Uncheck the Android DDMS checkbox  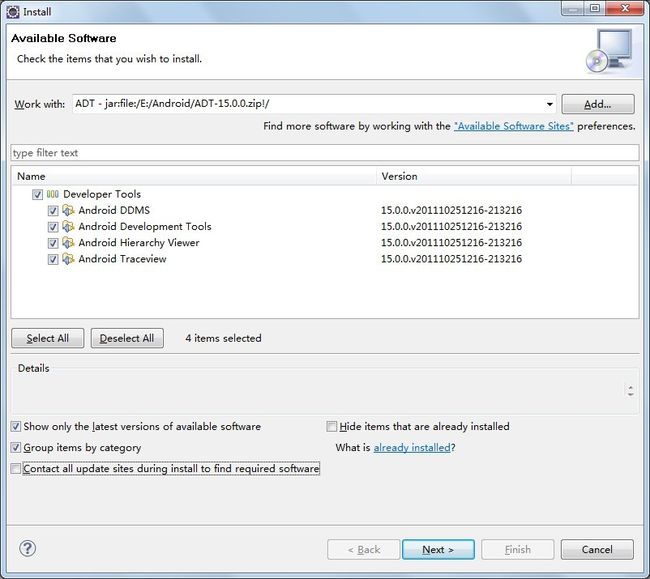pos(53,211)
